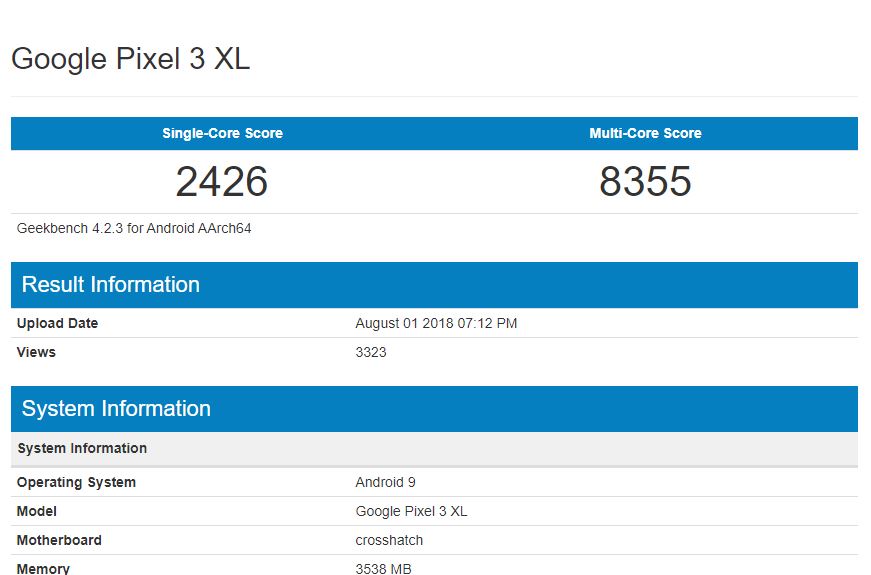Click the Android 9 value
The width and height of the screenshot is (871, 575).
(x=386, y=482)
